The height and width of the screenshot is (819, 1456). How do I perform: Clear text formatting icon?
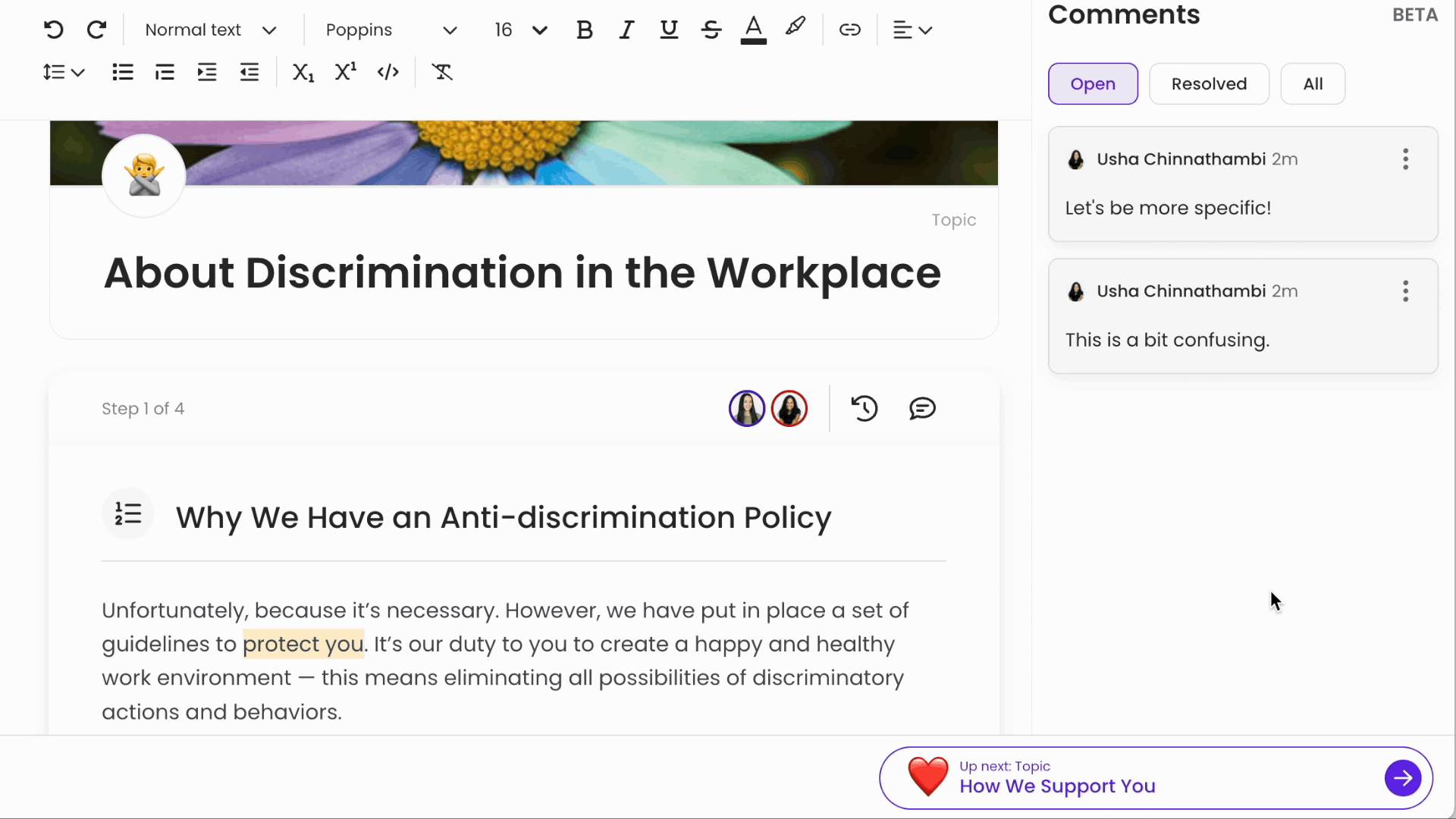pos(442,72)
